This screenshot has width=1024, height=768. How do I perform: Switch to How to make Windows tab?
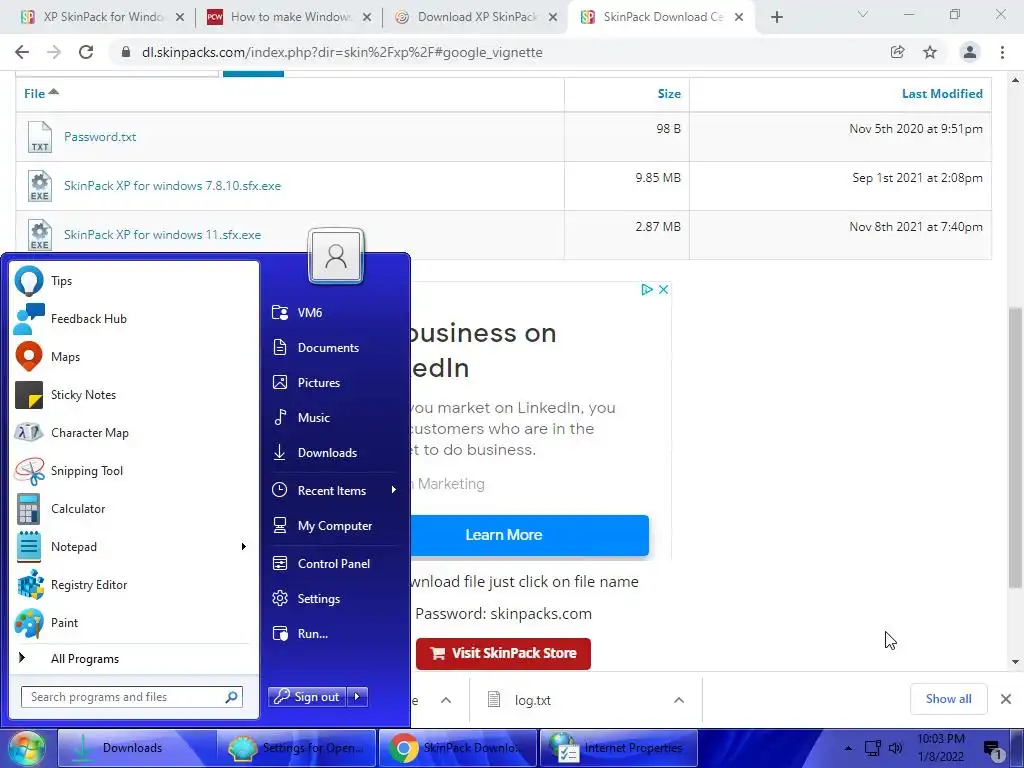click(x=290, y=17)
